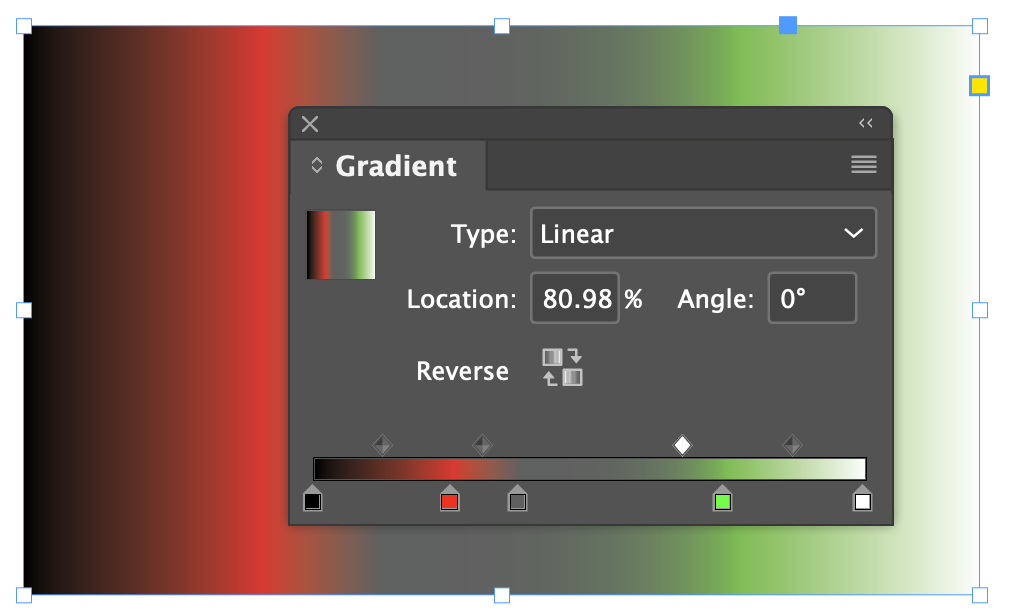Click the Type dropdown chevron arrow

(855, 233)
